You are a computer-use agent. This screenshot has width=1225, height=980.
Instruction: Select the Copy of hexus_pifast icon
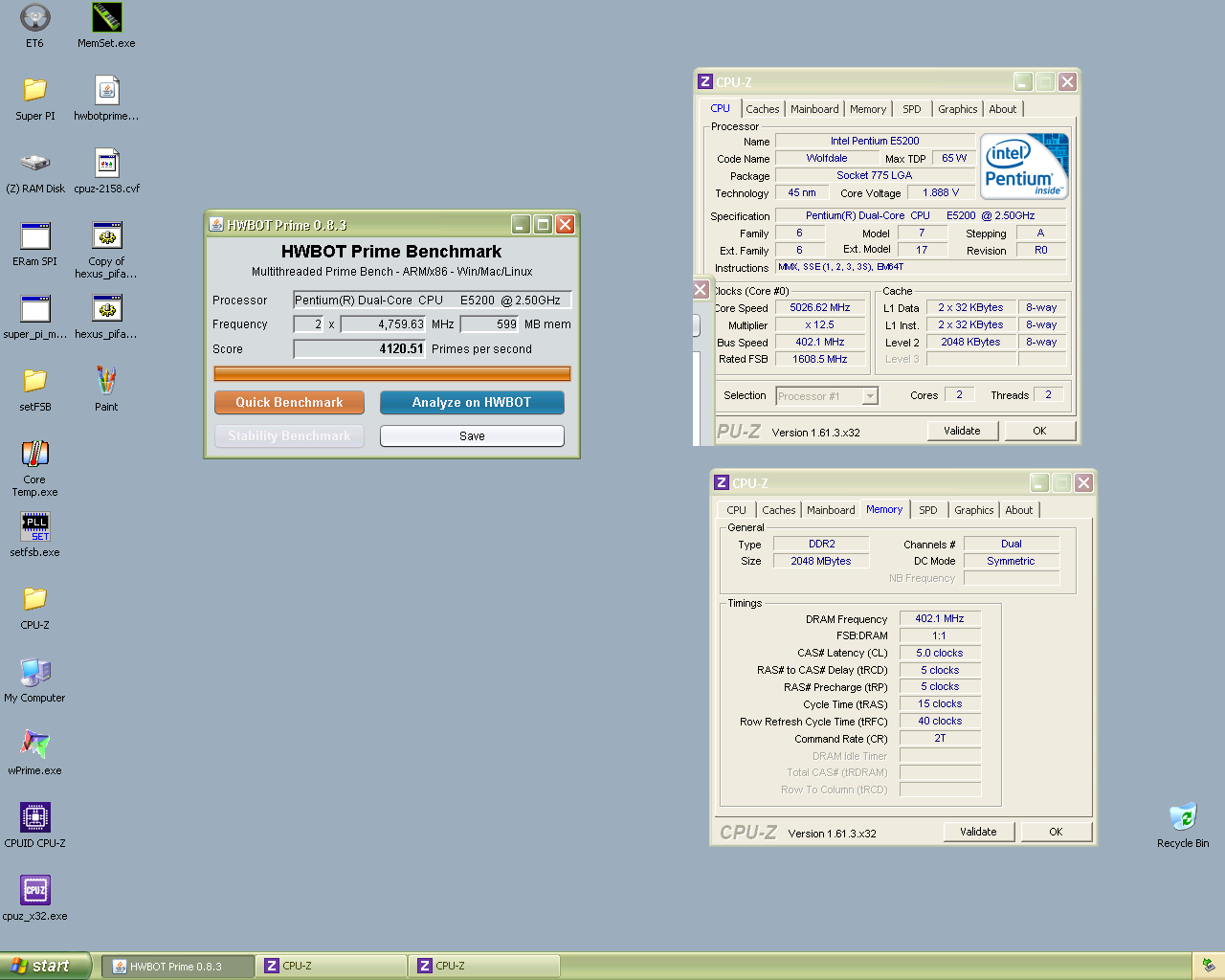coord(106,235)
